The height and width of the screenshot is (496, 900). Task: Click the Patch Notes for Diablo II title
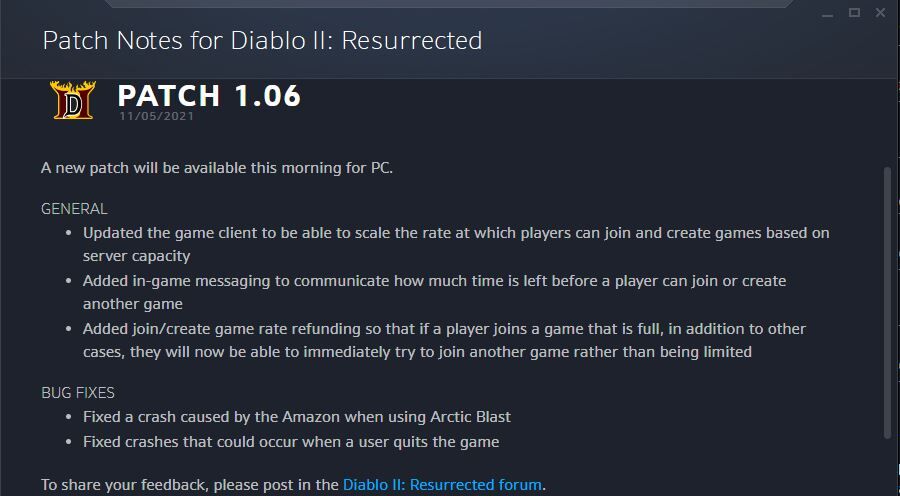point(262,41)
